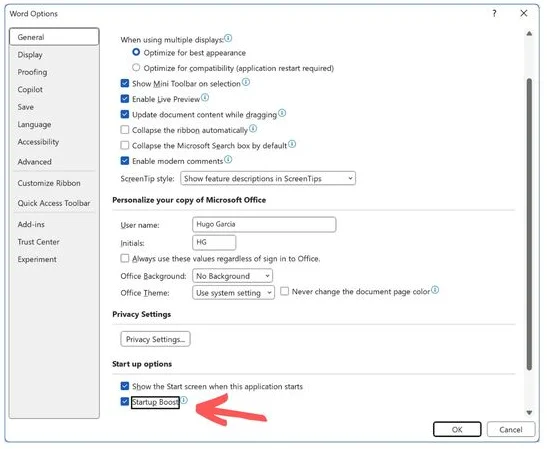Click info icon next to Show Mini Toolbar
Screen dimensions: 547x449
[246, 82]
